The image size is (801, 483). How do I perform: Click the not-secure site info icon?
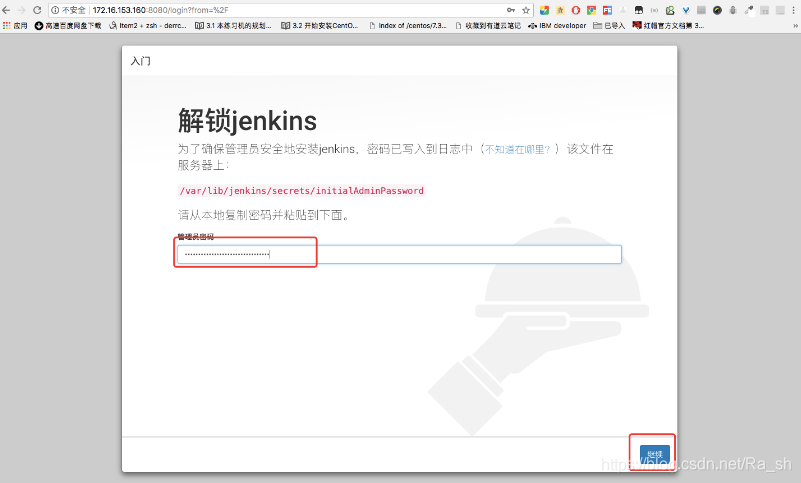pos(55,10)
